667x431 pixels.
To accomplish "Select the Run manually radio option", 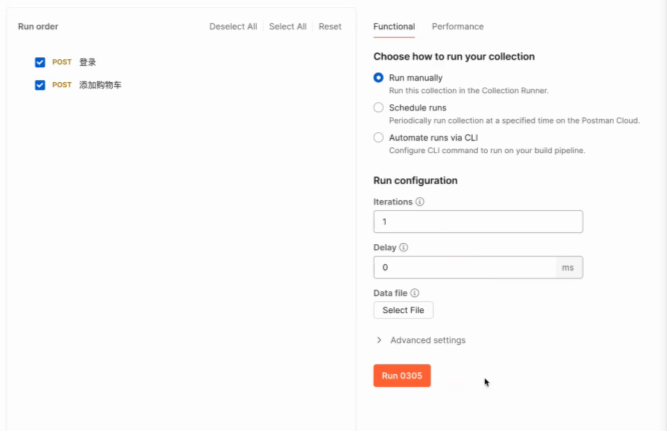I will pyautogui.click(x=378, y=78).
